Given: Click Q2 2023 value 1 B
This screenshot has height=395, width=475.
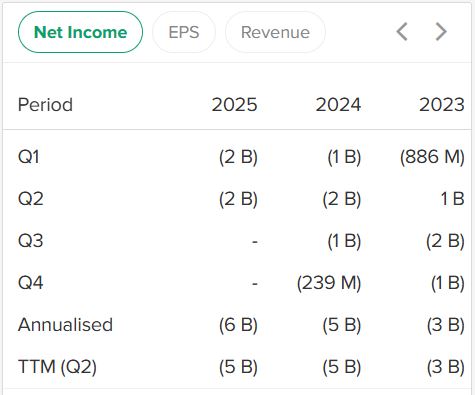Looking at the screenshot, I should click(x=452, y=199).
